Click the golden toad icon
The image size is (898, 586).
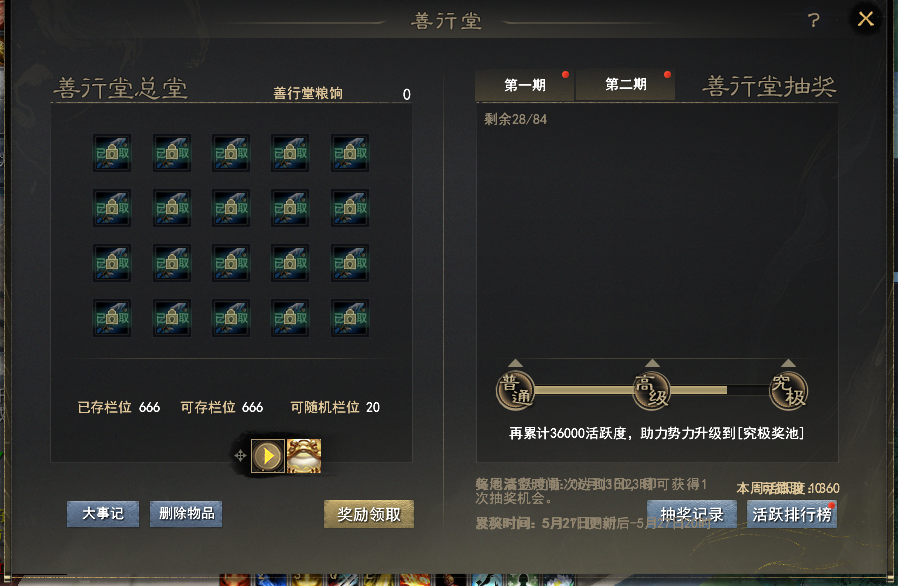click(304, 456)
